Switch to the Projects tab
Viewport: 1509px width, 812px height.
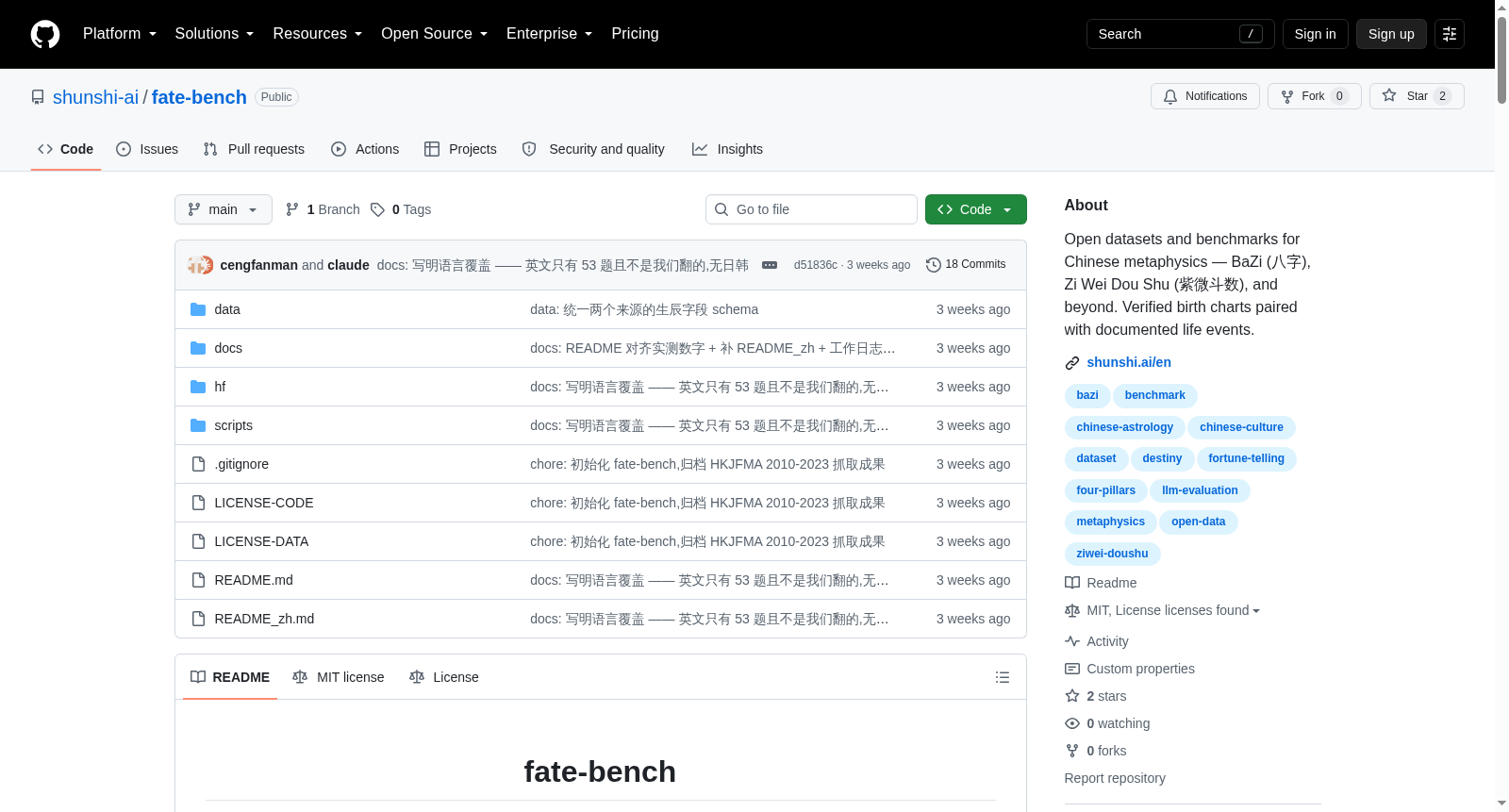460,149
